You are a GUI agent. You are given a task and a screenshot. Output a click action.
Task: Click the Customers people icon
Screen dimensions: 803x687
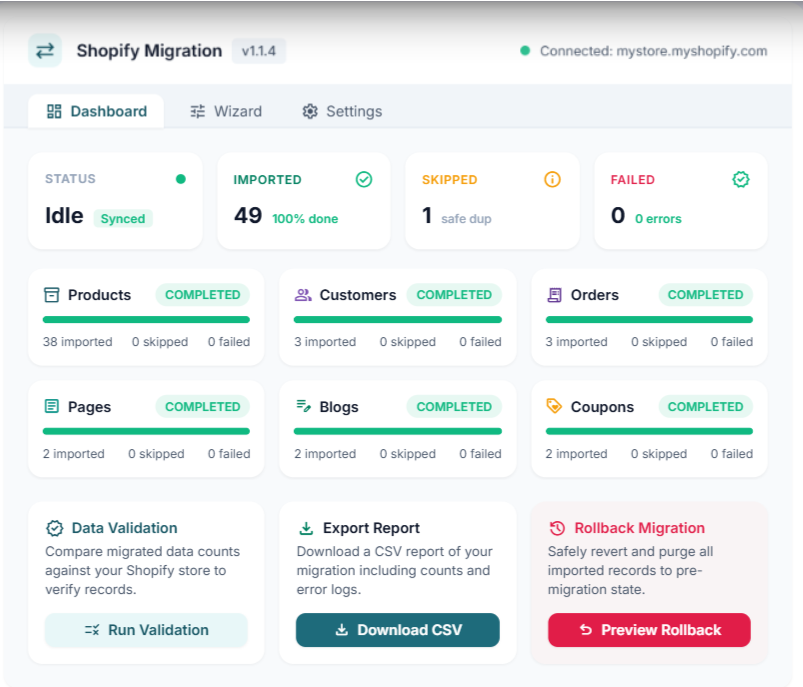tap(303, 295)
